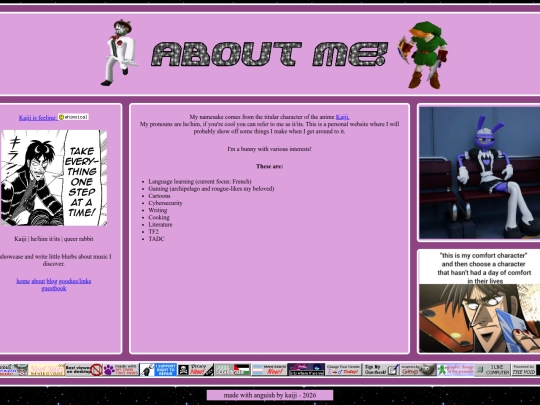540x405 pixels.
Task: Click the whimsical mood smiley indicator
Action: 73,117
